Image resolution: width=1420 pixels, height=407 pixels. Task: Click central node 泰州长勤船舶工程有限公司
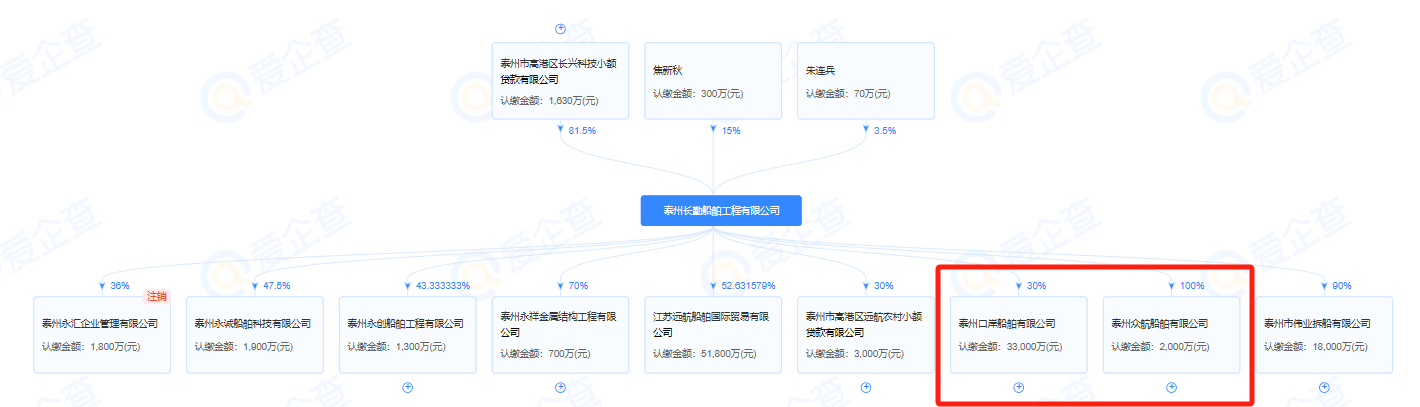coord(721,211)
